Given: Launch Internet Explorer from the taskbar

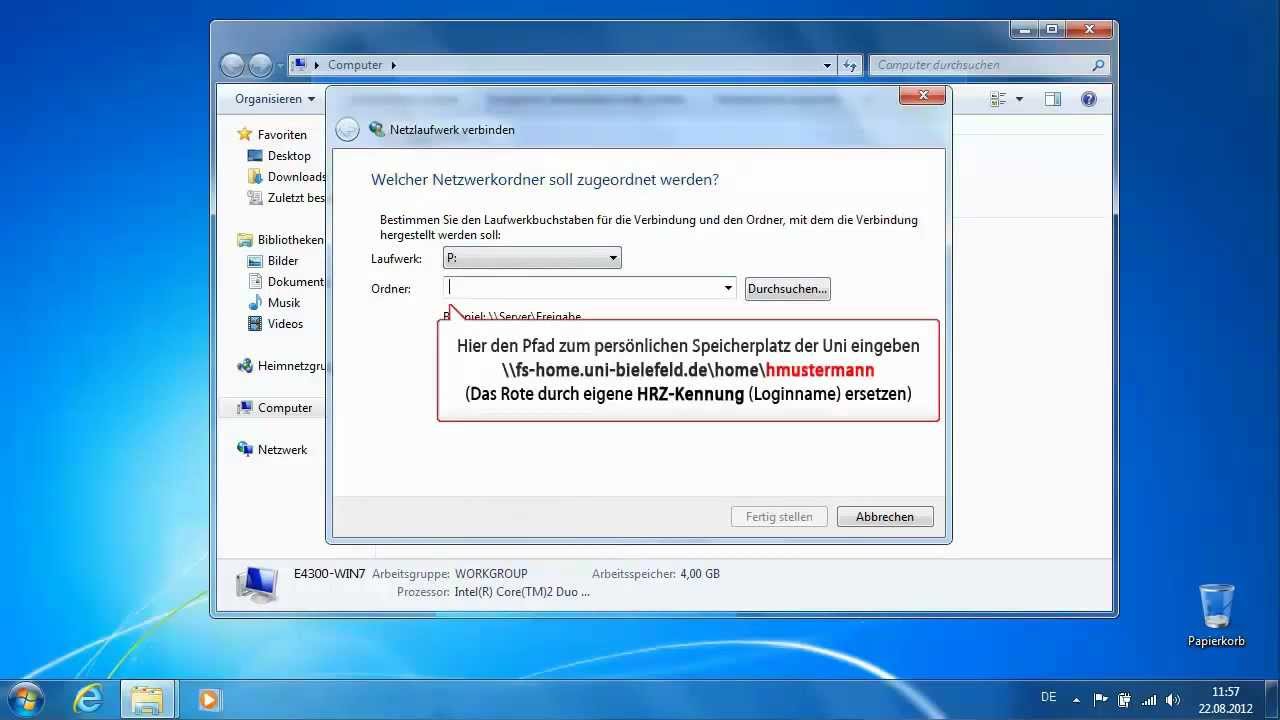Looking at the screenshot, I should coord(88,698).
